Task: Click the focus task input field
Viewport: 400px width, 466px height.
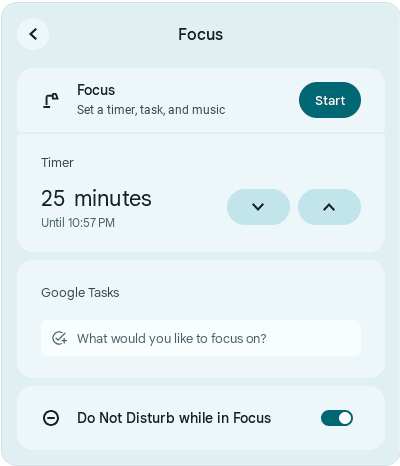Action: coord(201,338)
